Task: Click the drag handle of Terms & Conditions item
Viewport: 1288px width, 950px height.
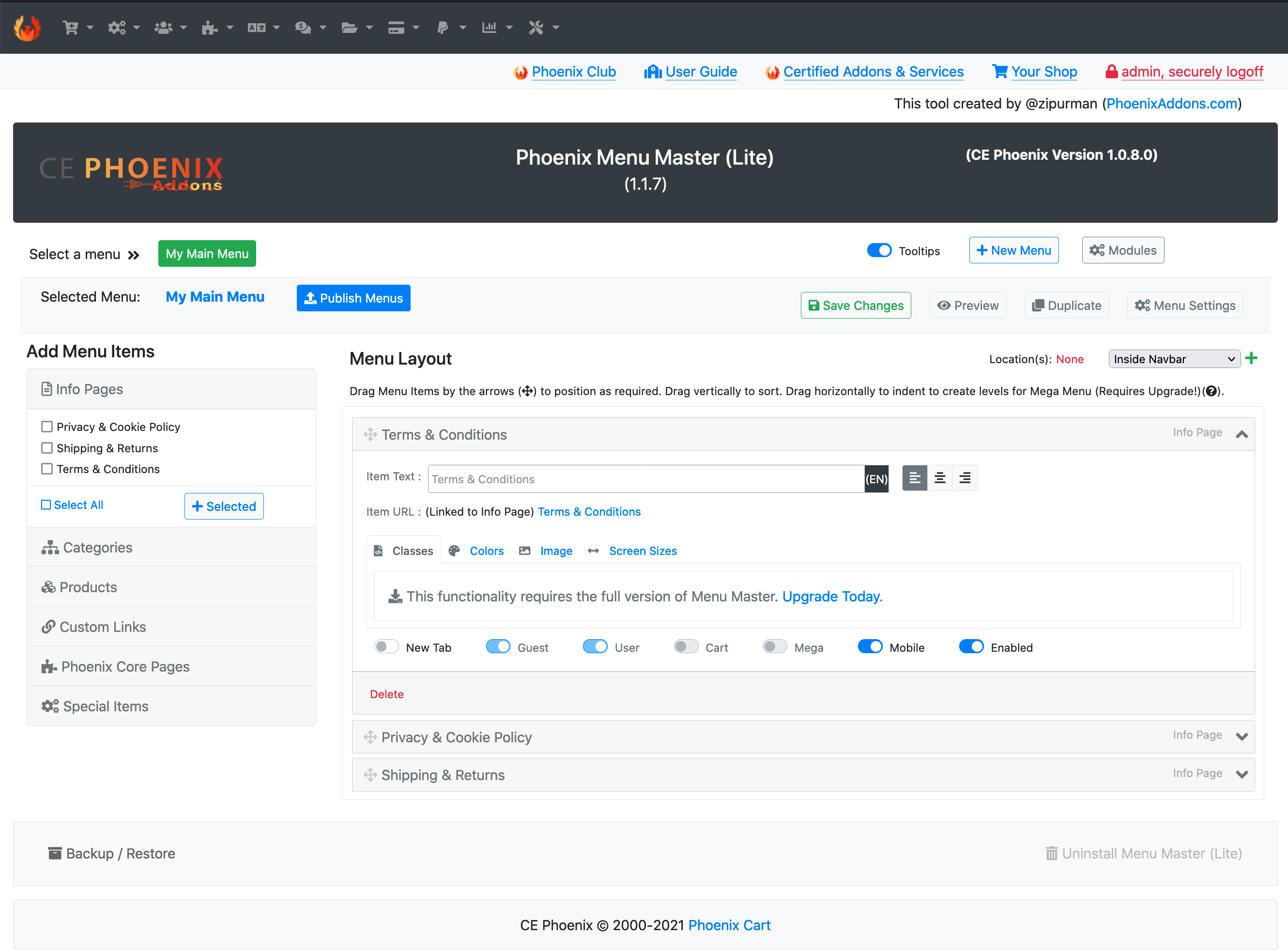Action: 370,434
